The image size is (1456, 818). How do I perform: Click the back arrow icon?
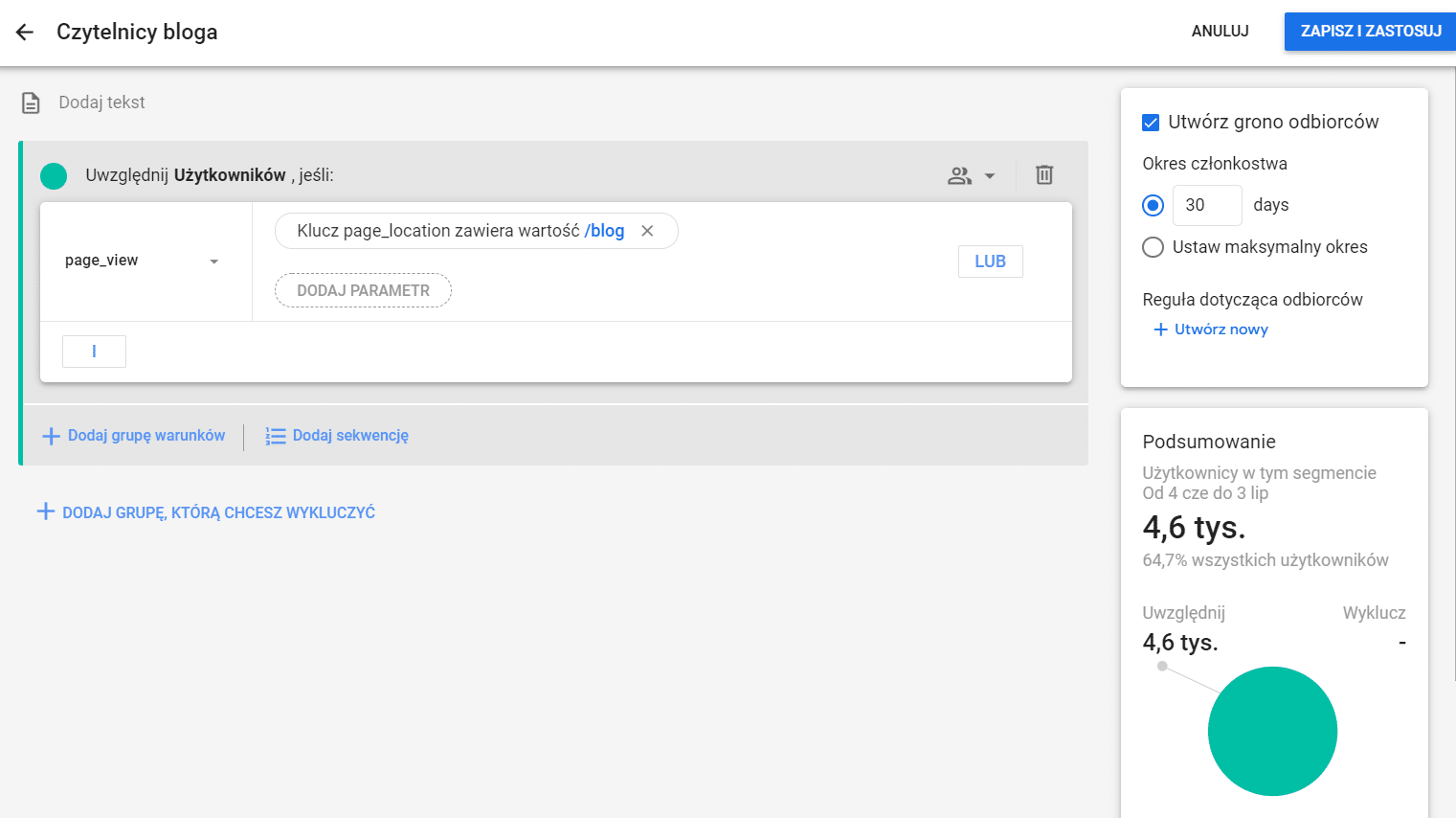point(25,32)
